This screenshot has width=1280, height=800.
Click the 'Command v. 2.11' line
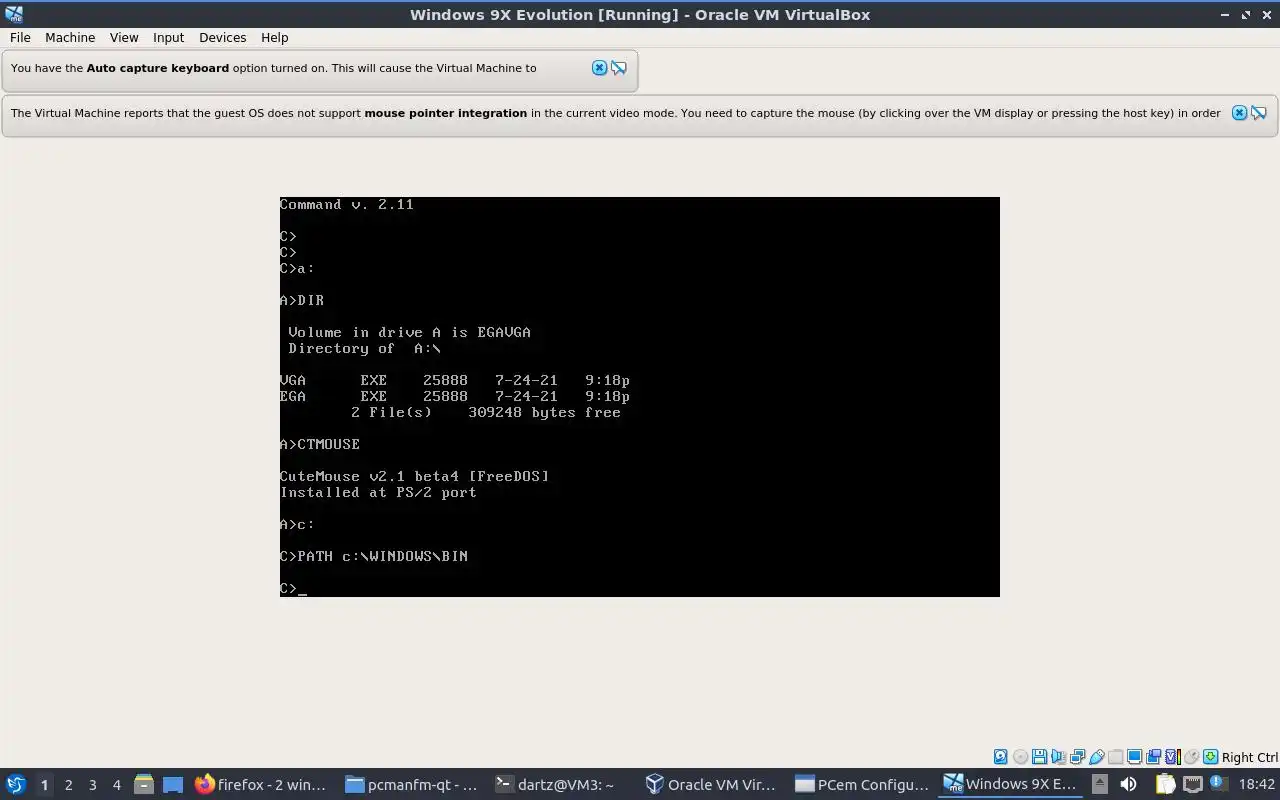coord(347,204)
